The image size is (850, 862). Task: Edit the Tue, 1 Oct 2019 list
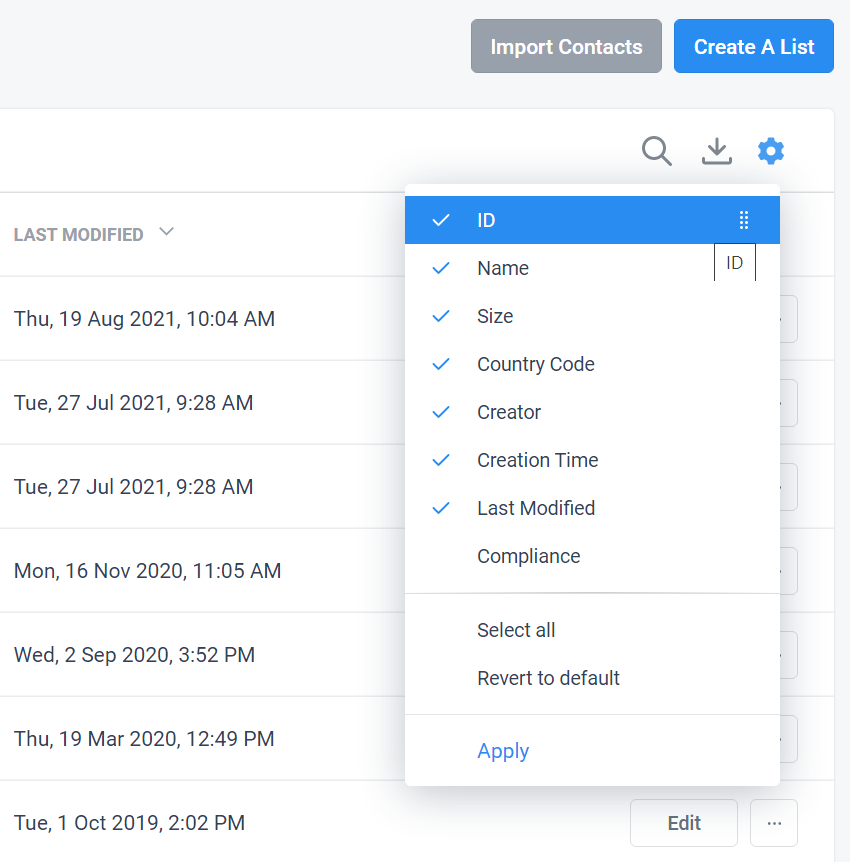(x=684, y=822)
